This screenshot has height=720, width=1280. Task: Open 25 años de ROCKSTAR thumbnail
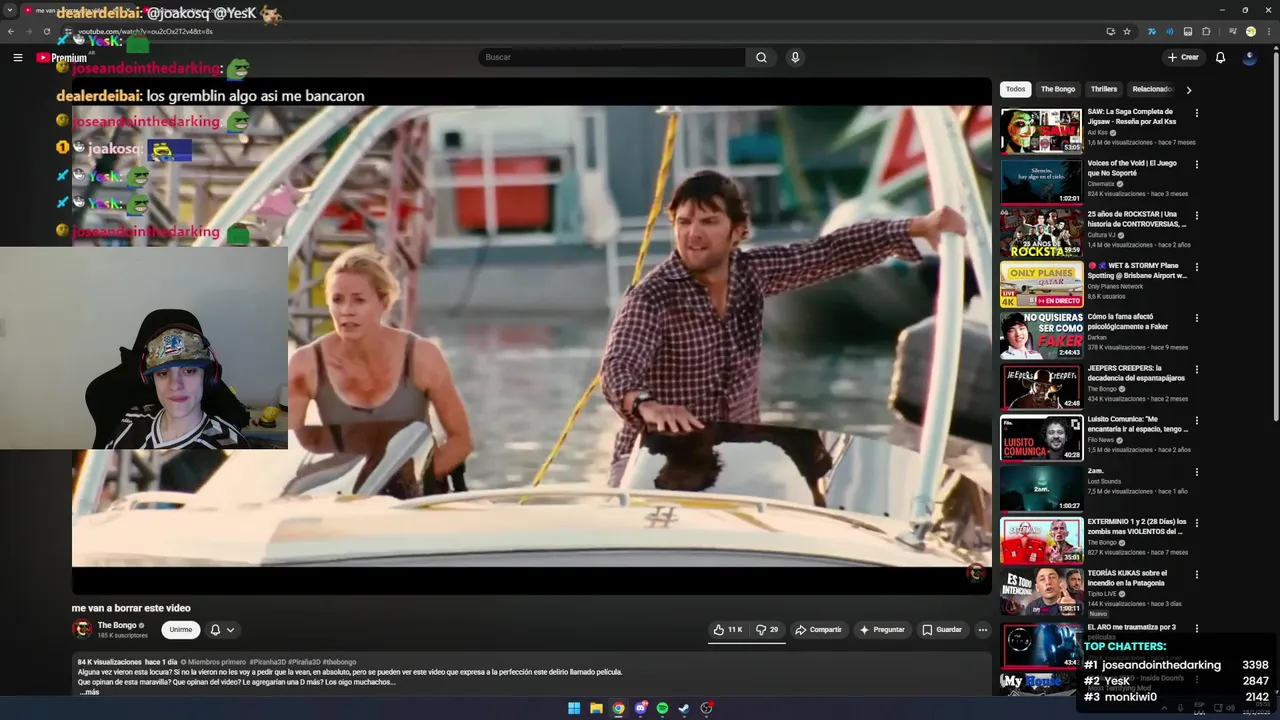(1041, 232)
